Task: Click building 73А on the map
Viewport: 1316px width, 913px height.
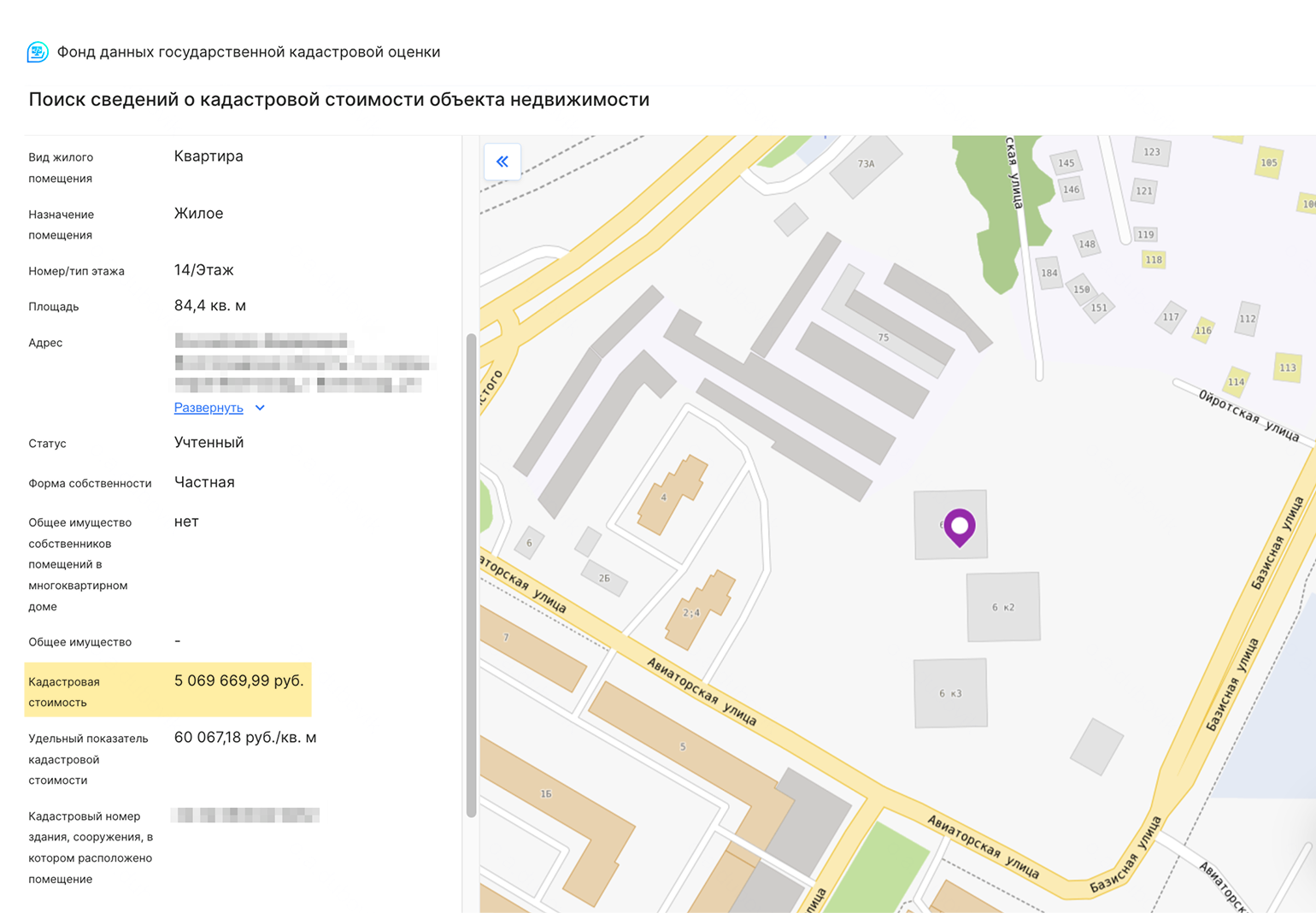Action: coord(866,164)
